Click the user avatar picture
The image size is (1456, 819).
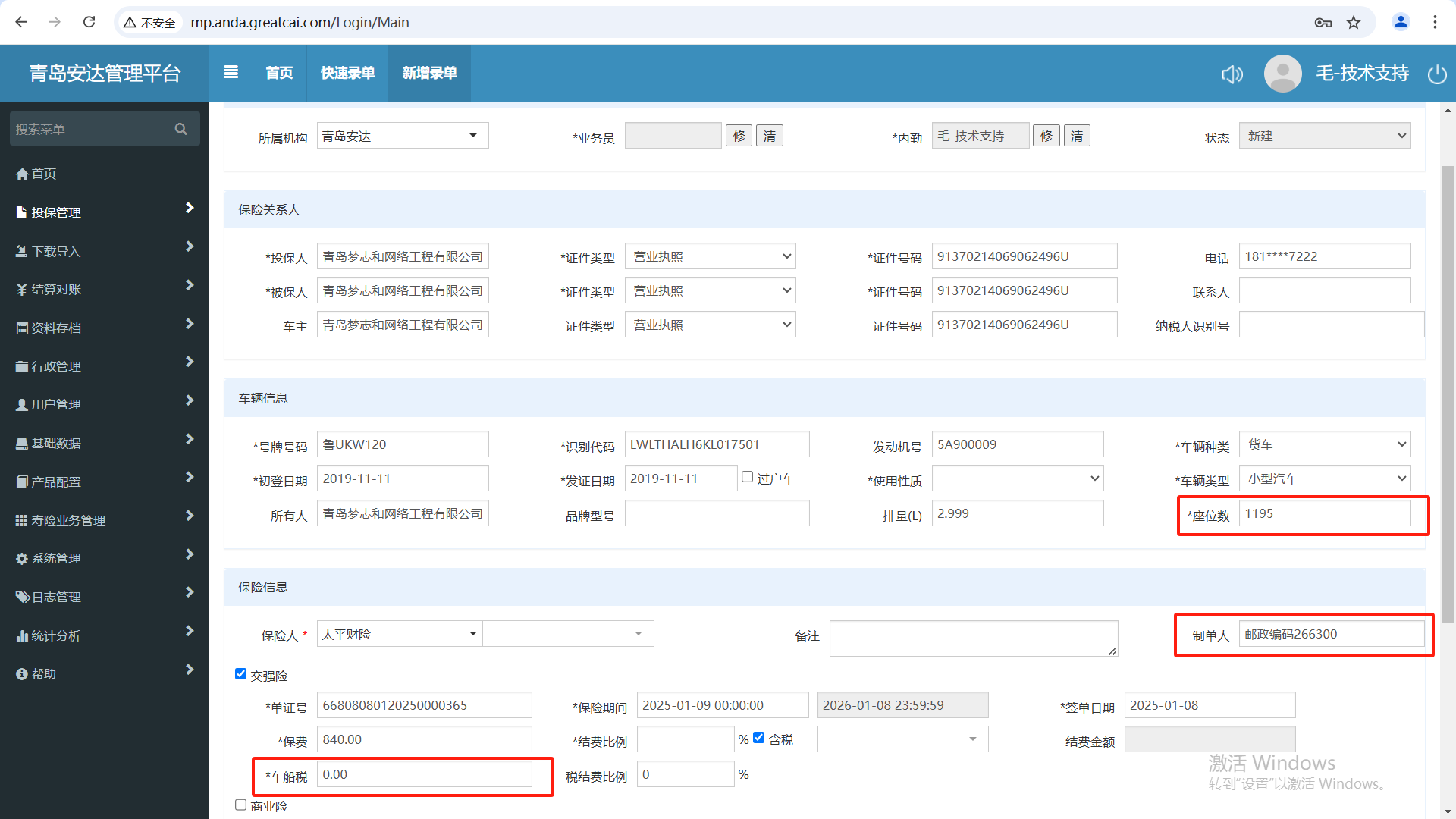[1282, 74]
